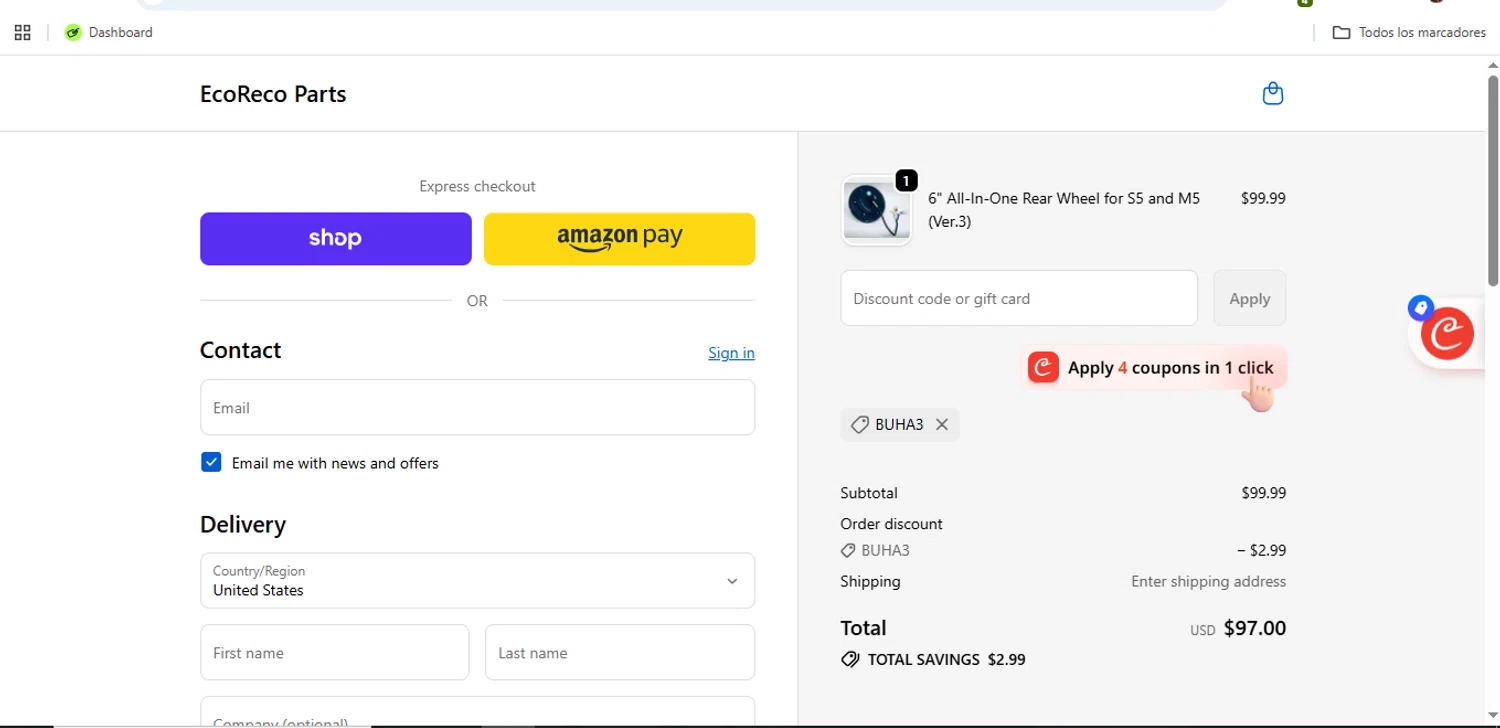
Task: Pay with Shop express checkout
Action: [336, 238]
